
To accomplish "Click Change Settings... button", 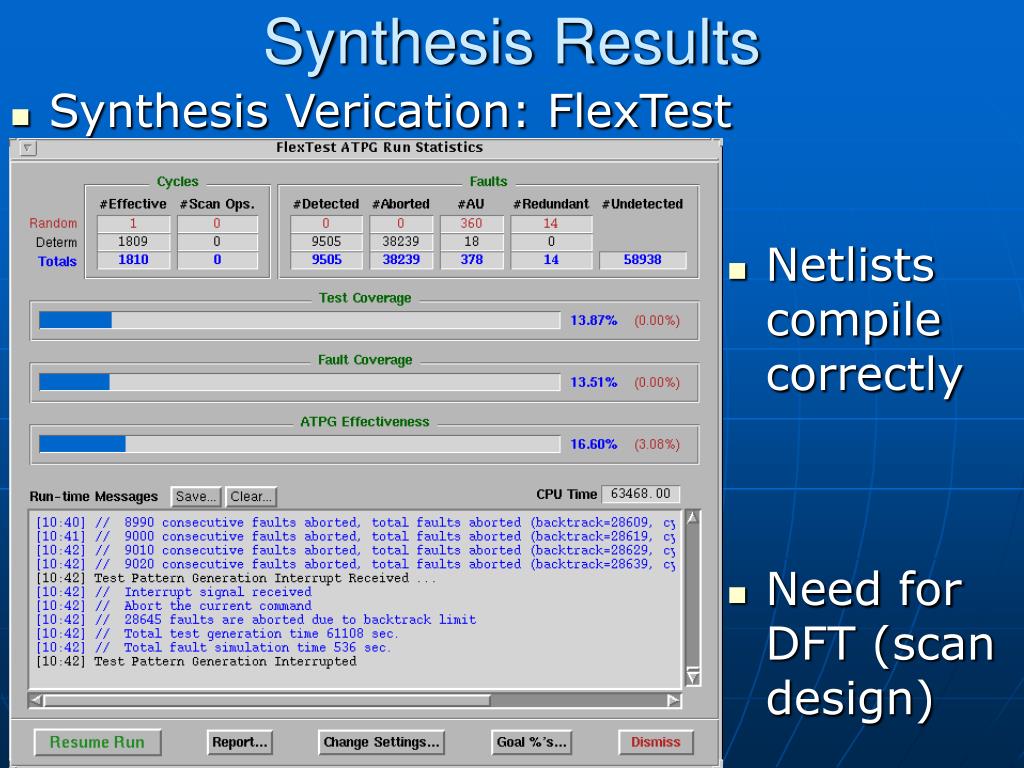I will click(381, 743).
